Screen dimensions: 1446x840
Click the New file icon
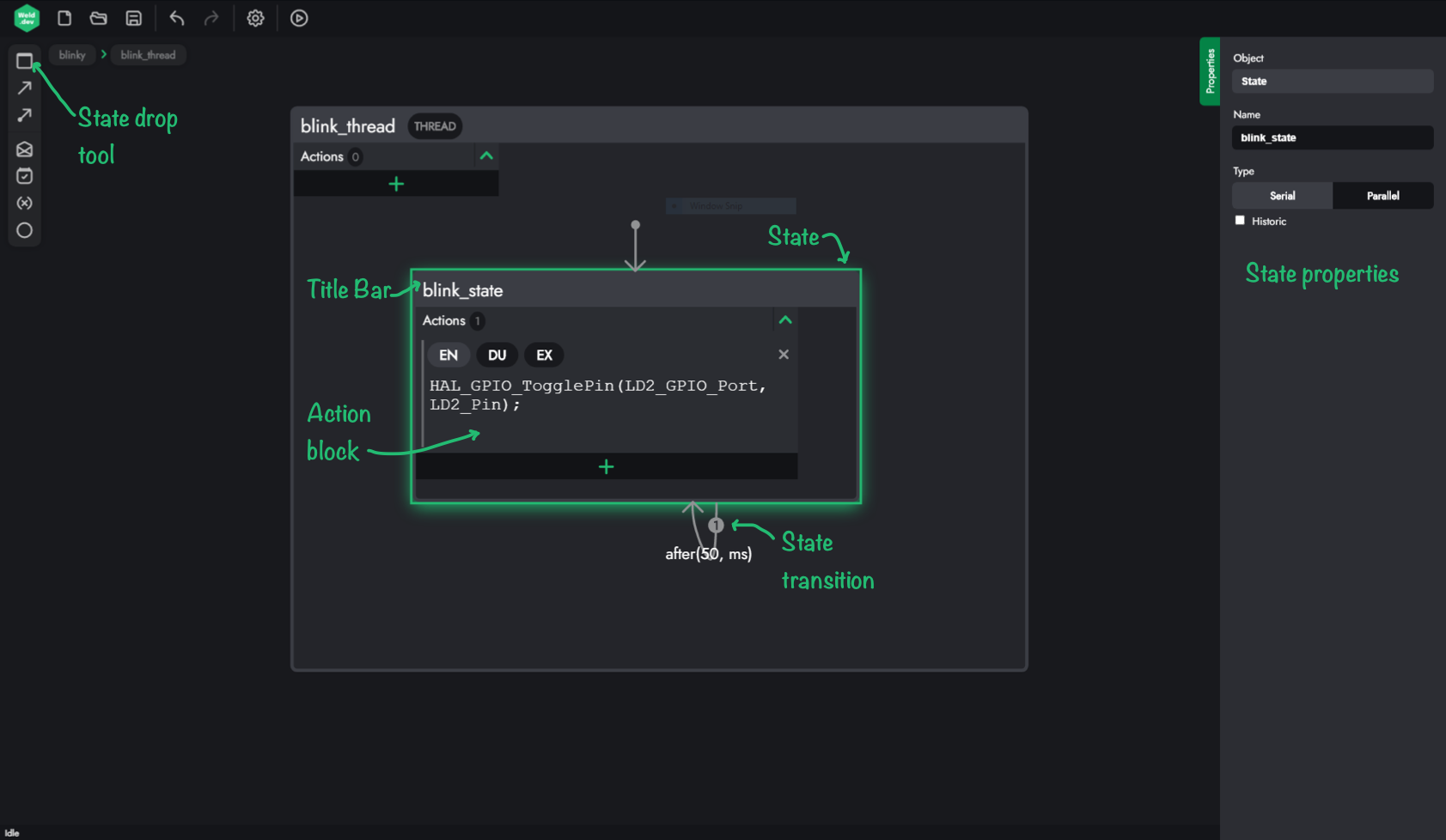tap(64, 18)
